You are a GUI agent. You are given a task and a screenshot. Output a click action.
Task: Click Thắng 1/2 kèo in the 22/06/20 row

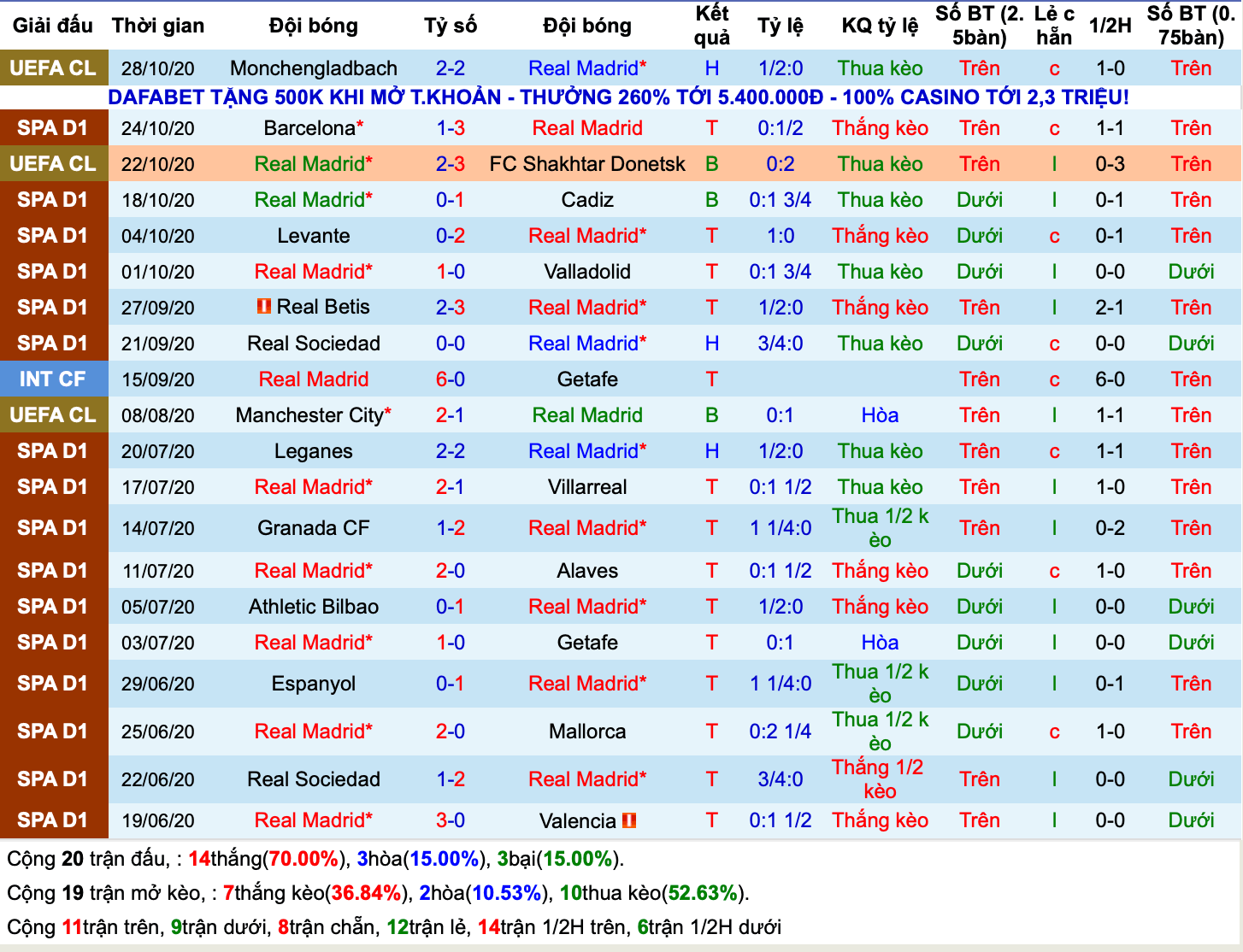879,779
